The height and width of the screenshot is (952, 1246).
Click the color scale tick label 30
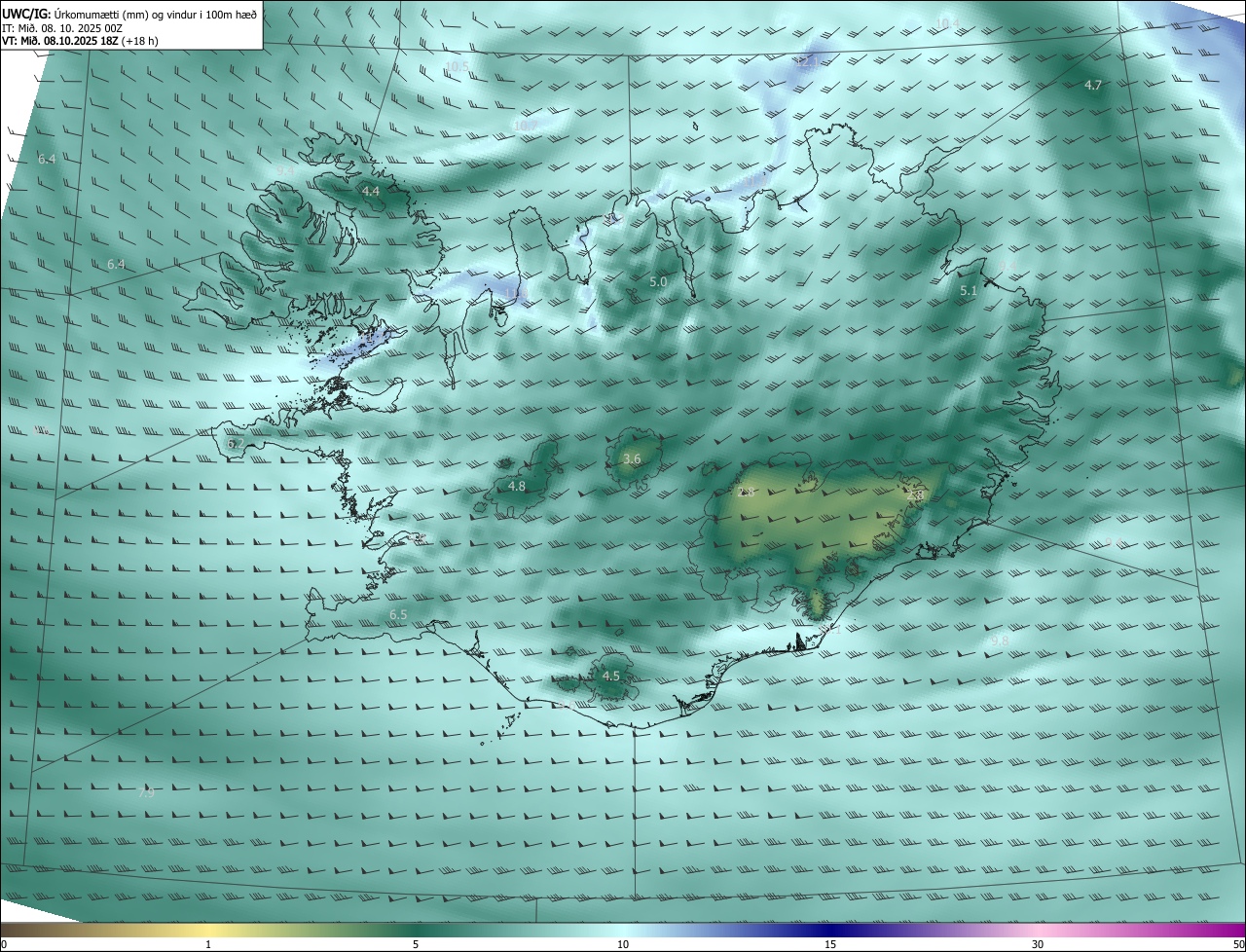[x=1038, y=944]
